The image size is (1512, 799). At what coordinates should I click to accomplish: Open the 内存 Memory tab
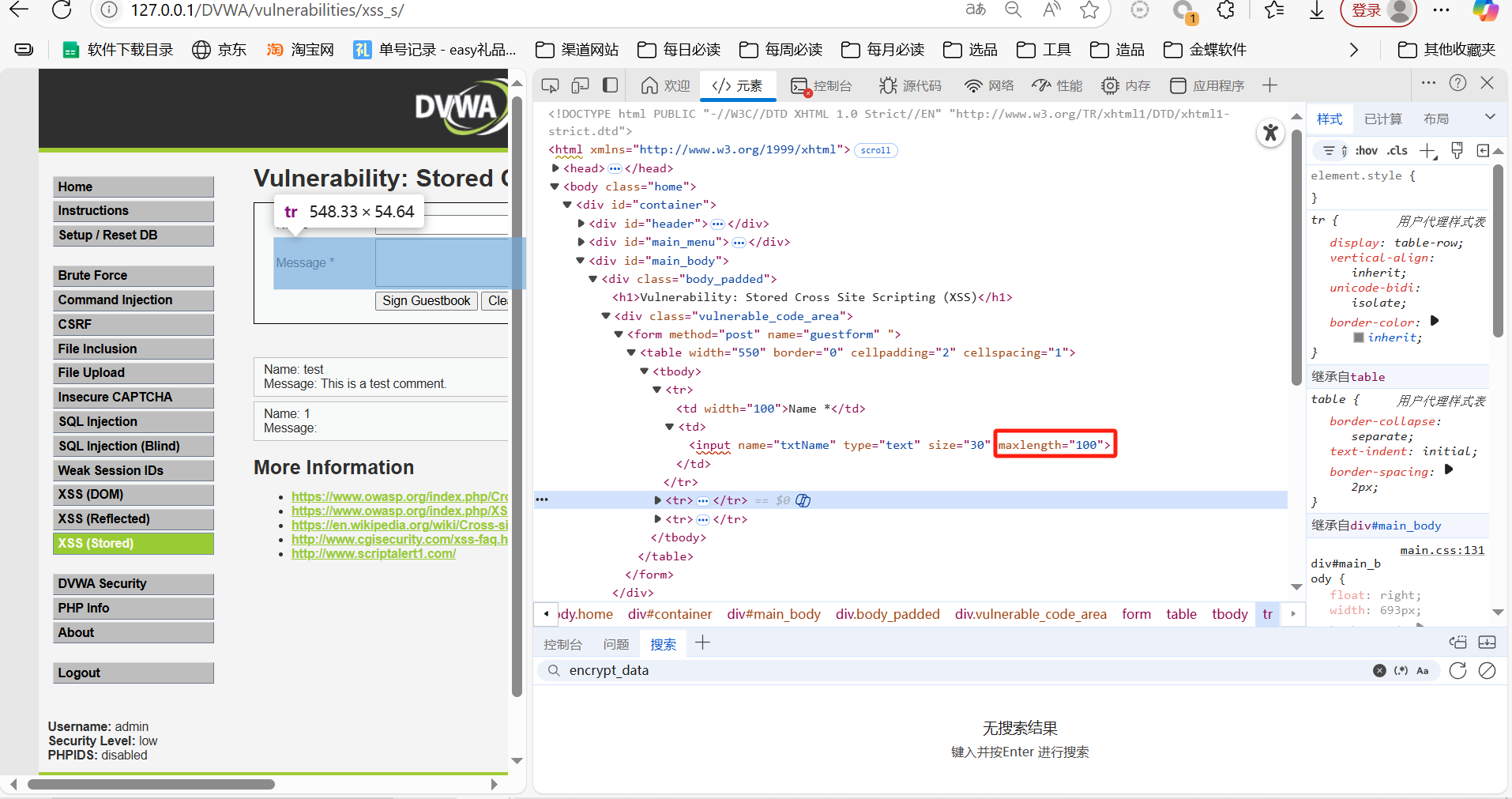1126,85
